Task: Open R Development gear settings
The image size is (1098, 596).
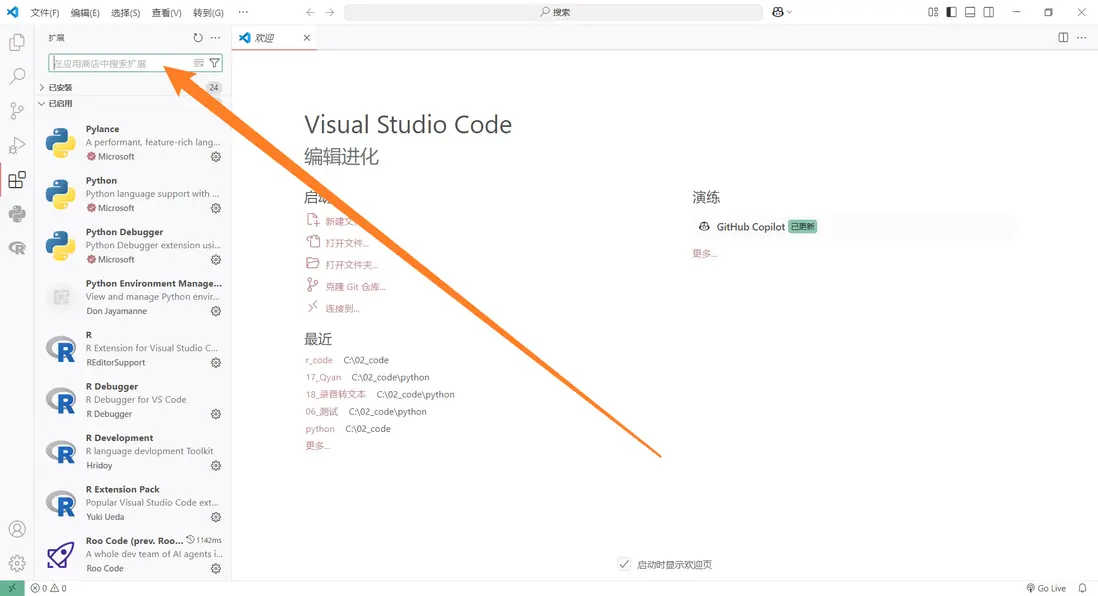Action: point(216,466)
